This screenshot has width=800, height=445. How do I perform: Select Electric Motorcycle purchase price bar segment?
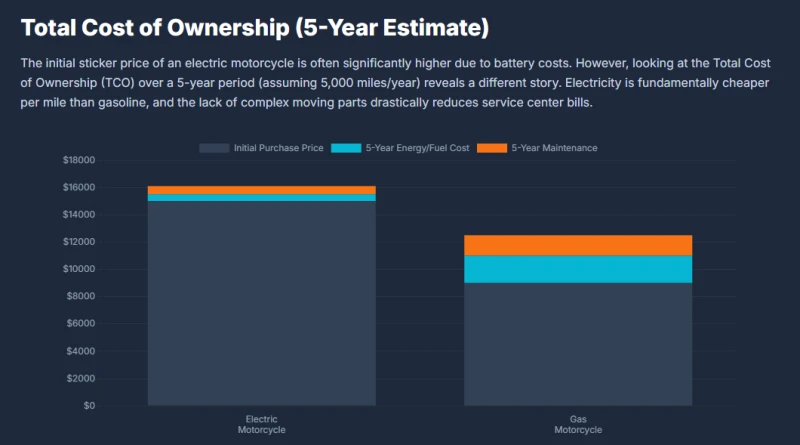[262, 303]
